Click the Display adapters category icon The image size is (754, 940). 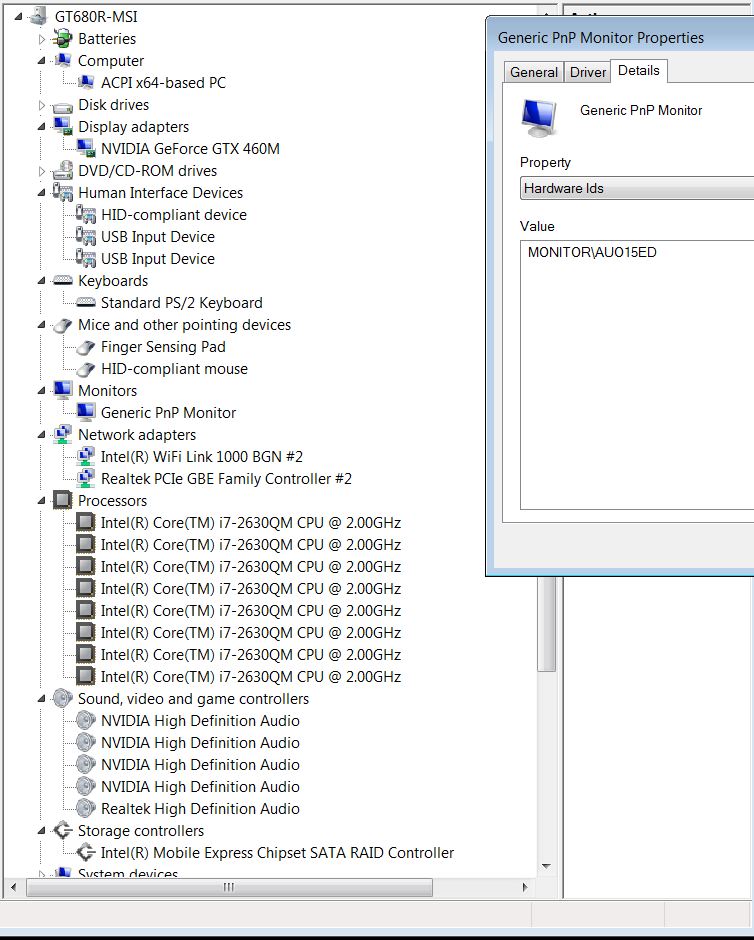pyautogui.click(x=62, y=126)
